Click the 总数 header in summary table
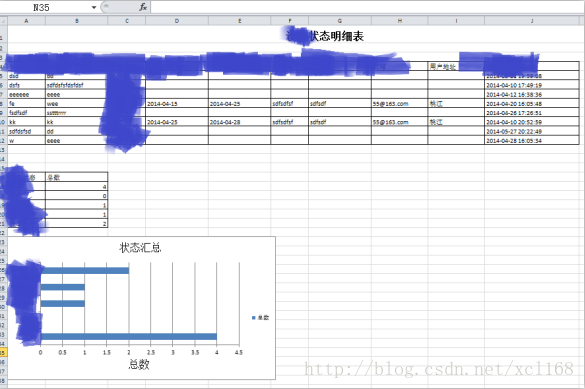585x389 pixels. click(76, 177)
